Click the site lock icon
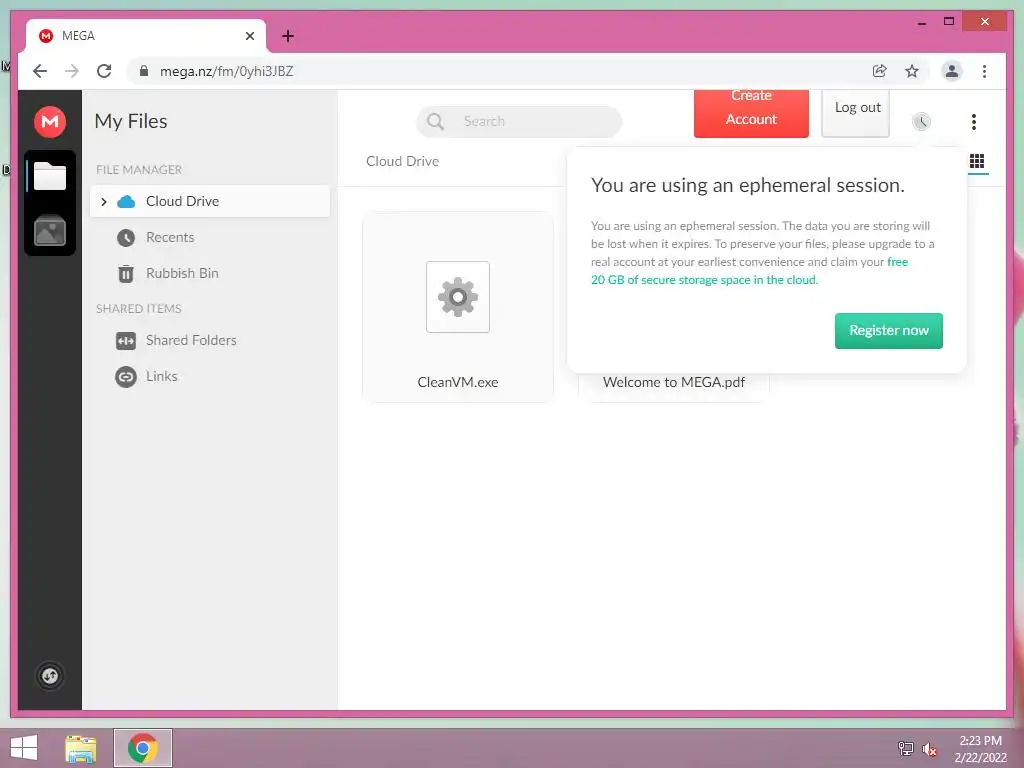Screen dimensions: 1024x768 pos(144,71)
